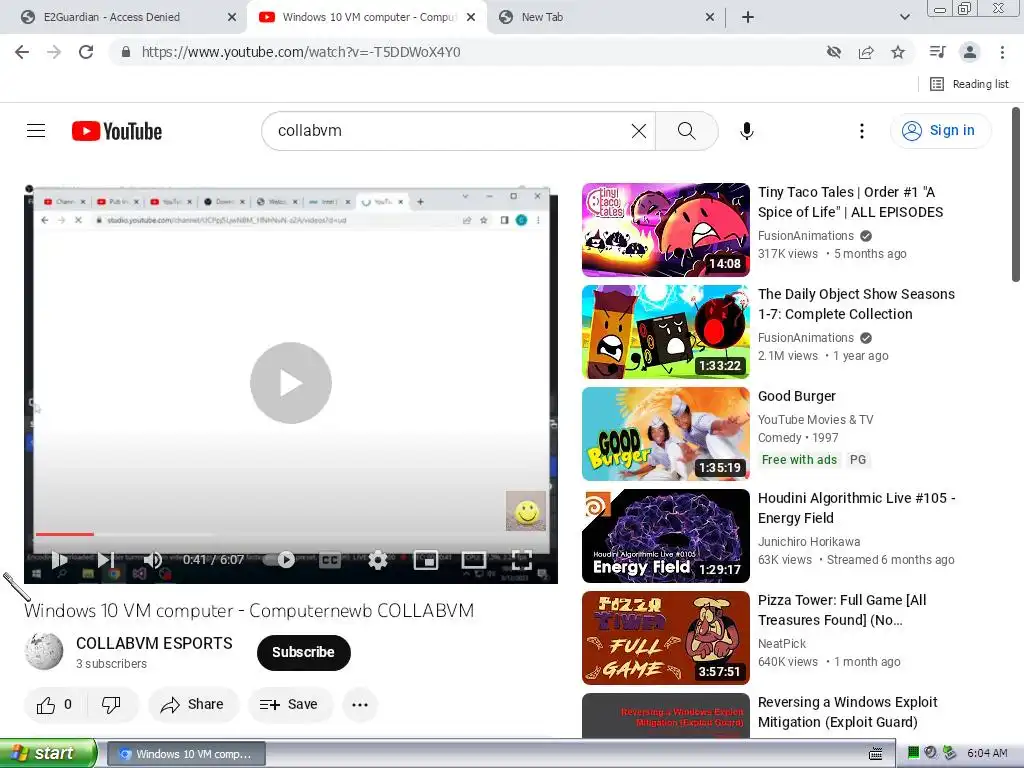Save the video to a playlist
The height and width of the screenshot is (768, 1024).
click(x=289, y=705)
